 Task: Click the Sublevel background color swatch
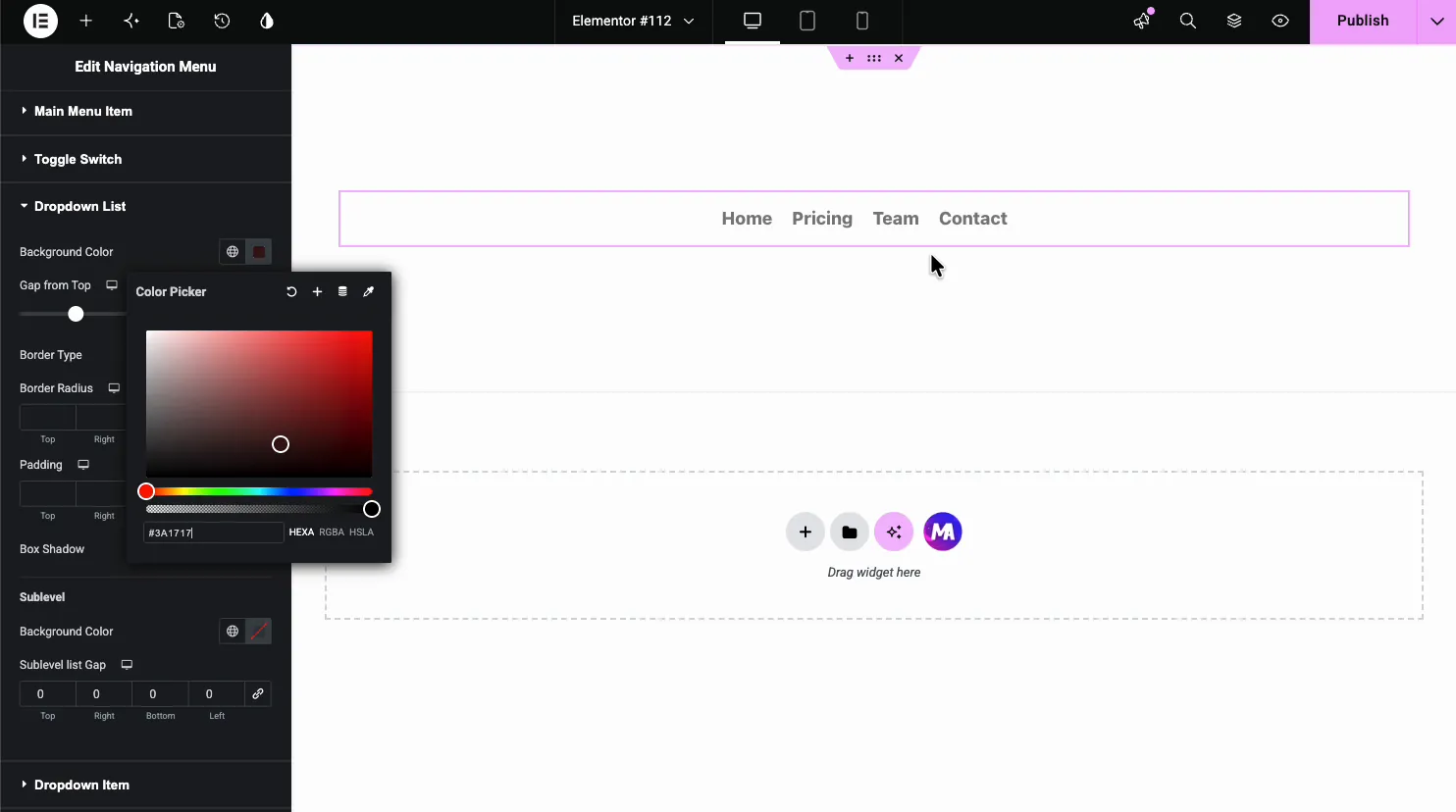click(259, 632)
